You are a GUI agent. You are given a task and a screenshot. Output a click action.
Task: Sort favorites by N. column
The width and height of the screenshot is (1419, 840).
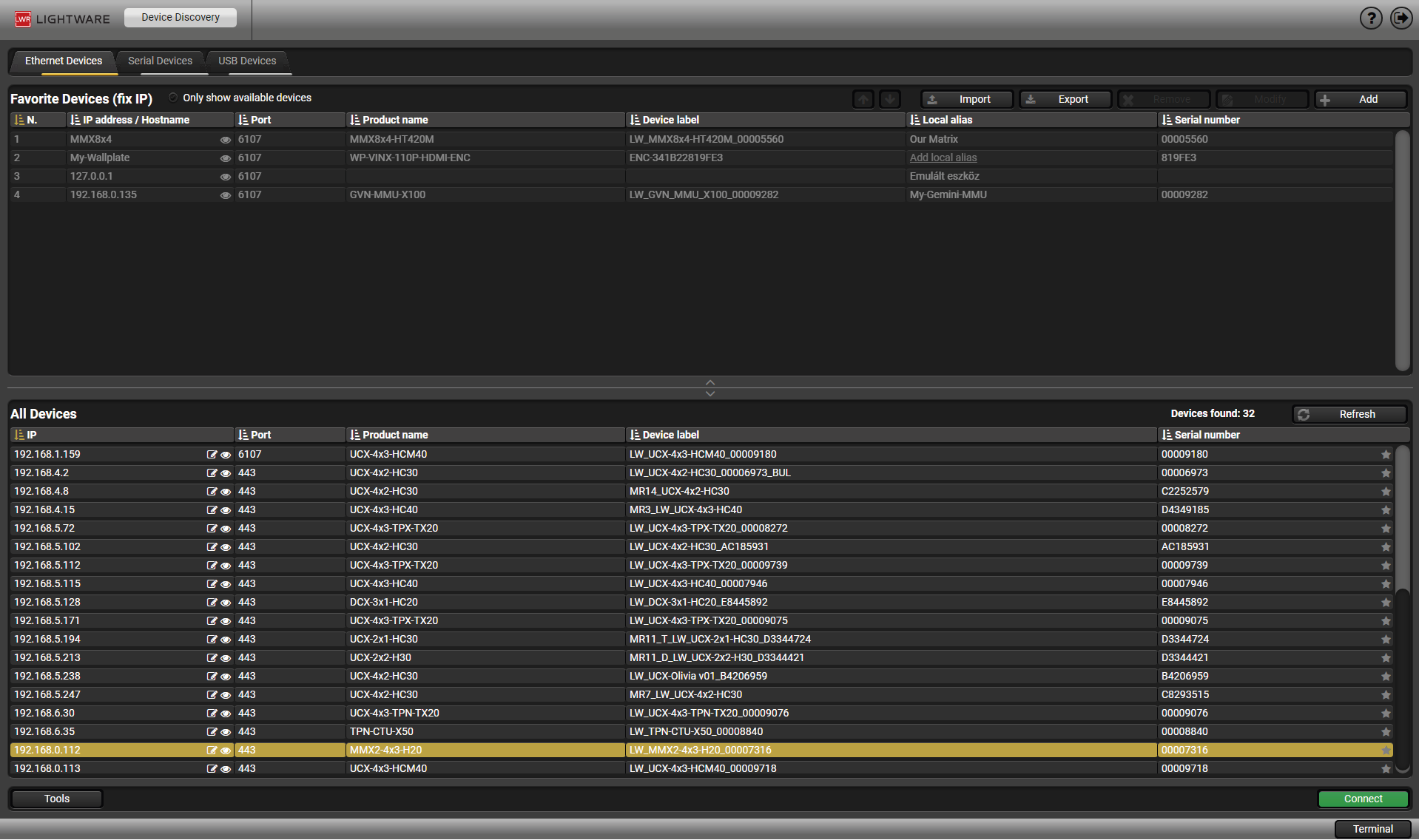click(37, 120)
